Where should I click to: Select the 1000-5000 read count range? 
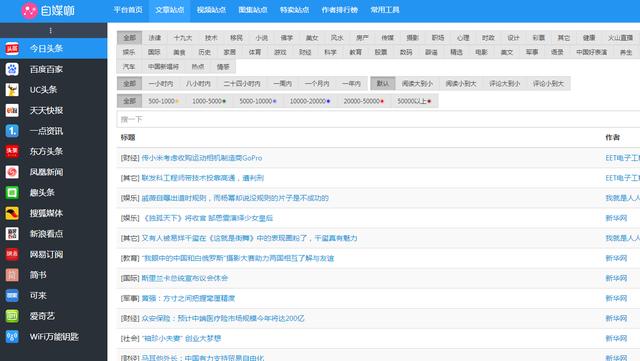point(209,101)
